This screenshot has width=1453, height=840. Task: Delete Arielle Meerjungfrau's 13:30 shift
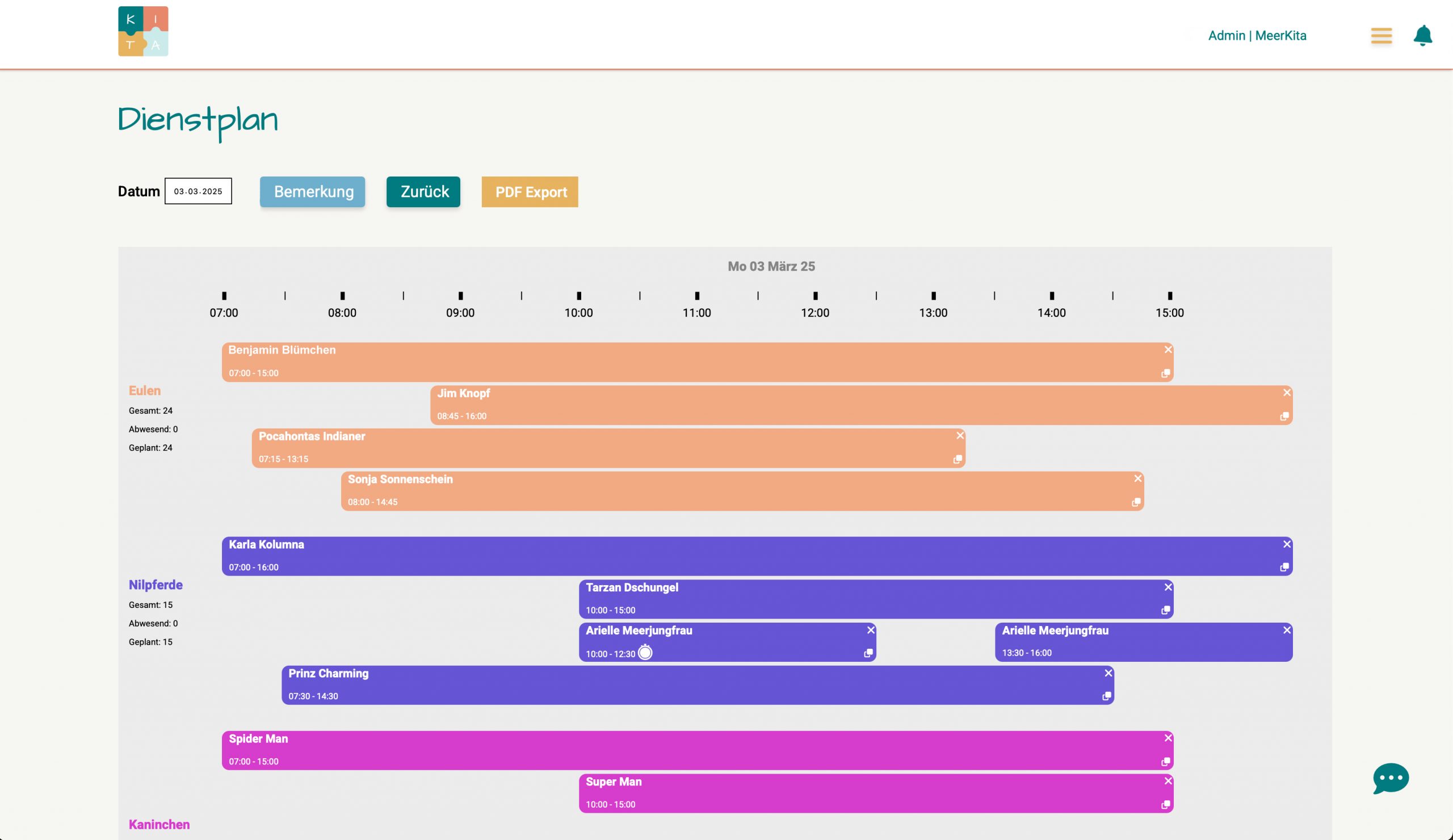click(1286, 630)
